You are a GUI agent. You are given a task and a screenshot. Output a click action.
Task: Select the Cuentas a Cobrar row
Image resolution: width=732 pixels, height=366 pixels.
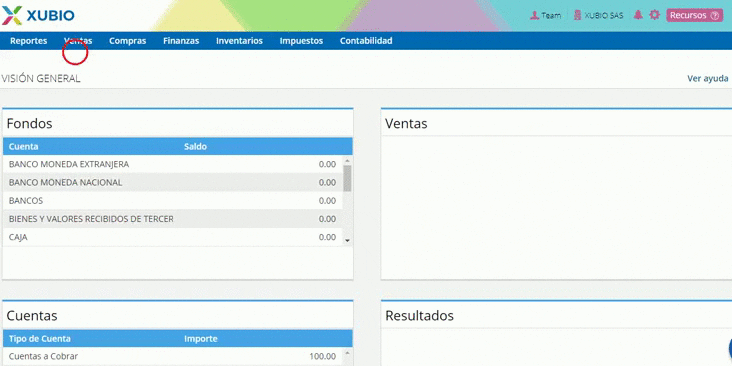pos(173,356)
